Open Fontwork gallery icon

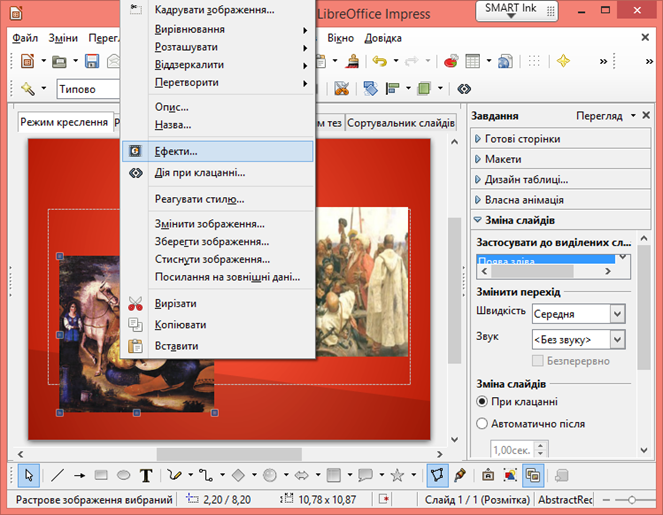(488, 475)
